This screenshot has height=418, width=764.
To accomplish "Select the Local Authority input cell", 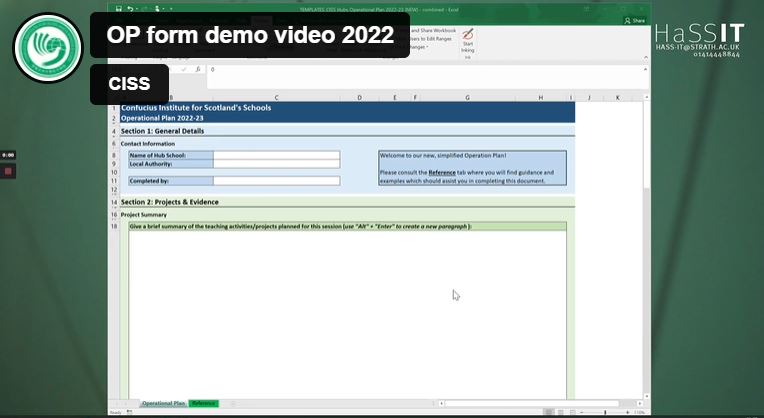I will pos(276,164).
